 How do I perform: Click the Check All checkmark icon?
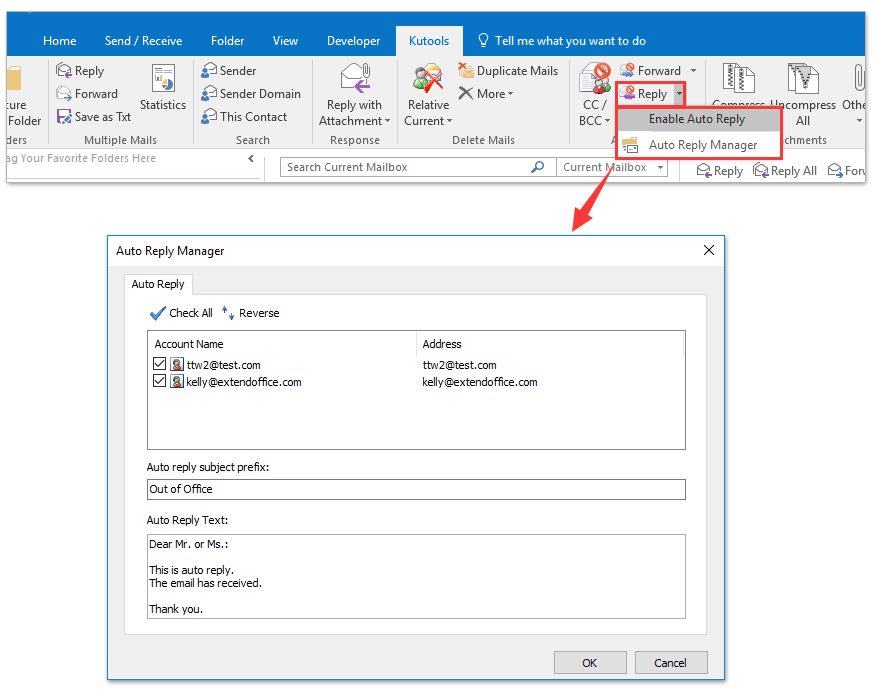tap(157, 313)
